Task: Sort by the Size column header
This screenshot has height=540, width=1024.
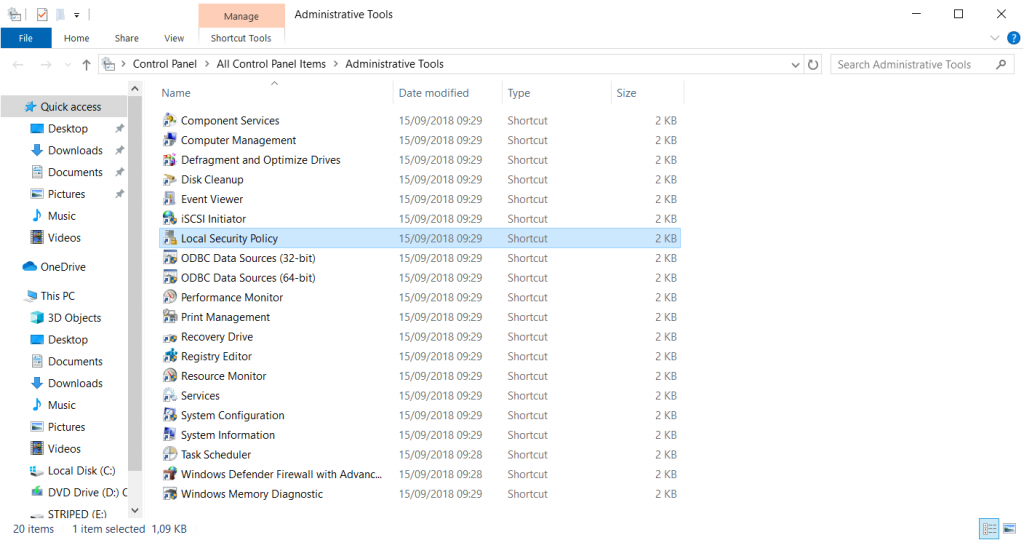Action: (648, 93)
